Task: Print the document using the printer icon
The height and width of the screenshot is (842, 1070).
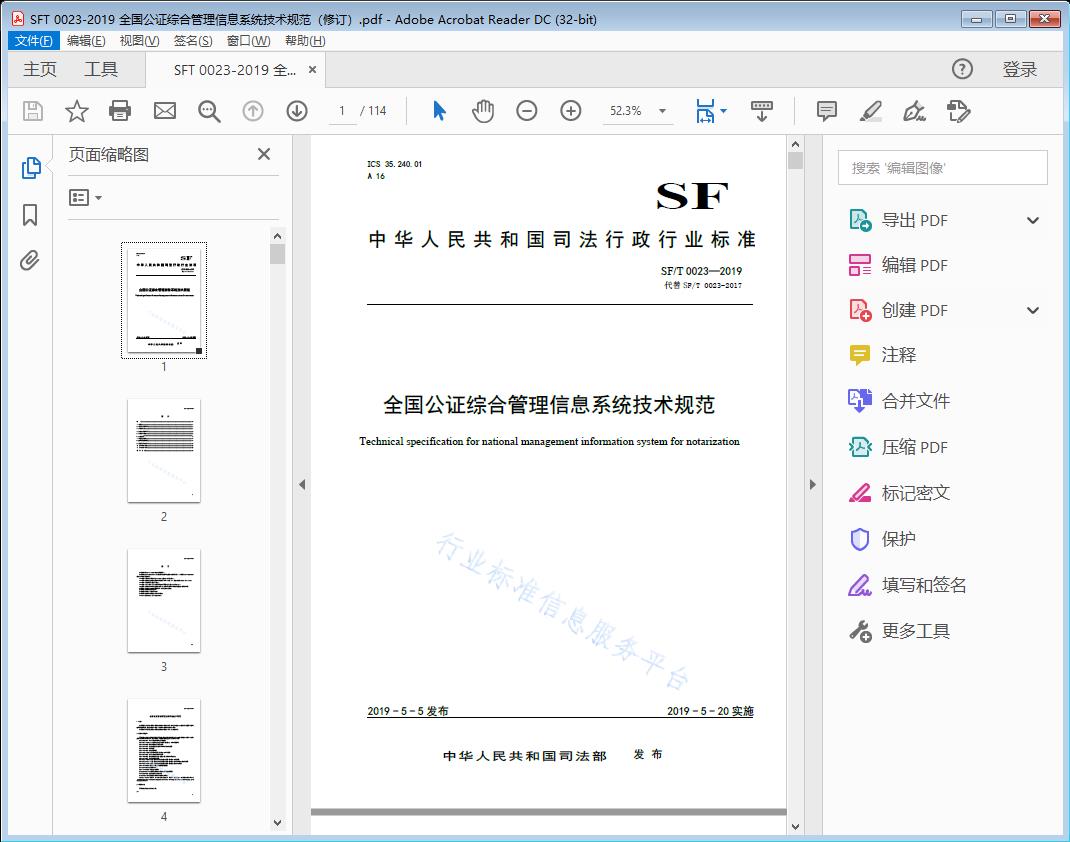Action: (120, 111)
